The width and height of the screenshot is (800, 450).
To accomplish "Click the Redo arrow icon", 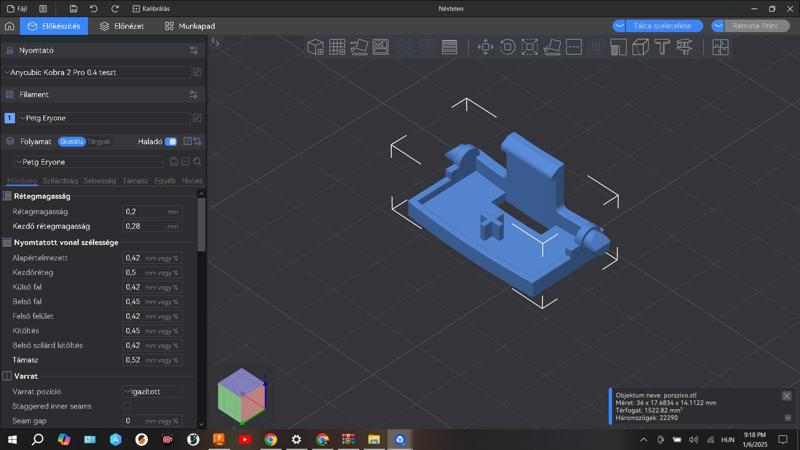I will (115, 9).
